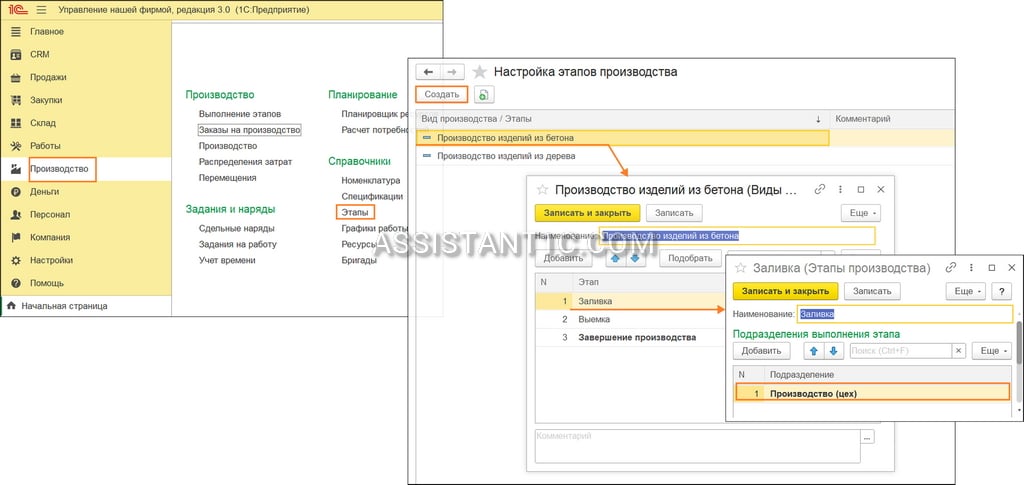1024x485 pixels.
Task: Clear the search field with X icon
Action: (x=958, y=351)
